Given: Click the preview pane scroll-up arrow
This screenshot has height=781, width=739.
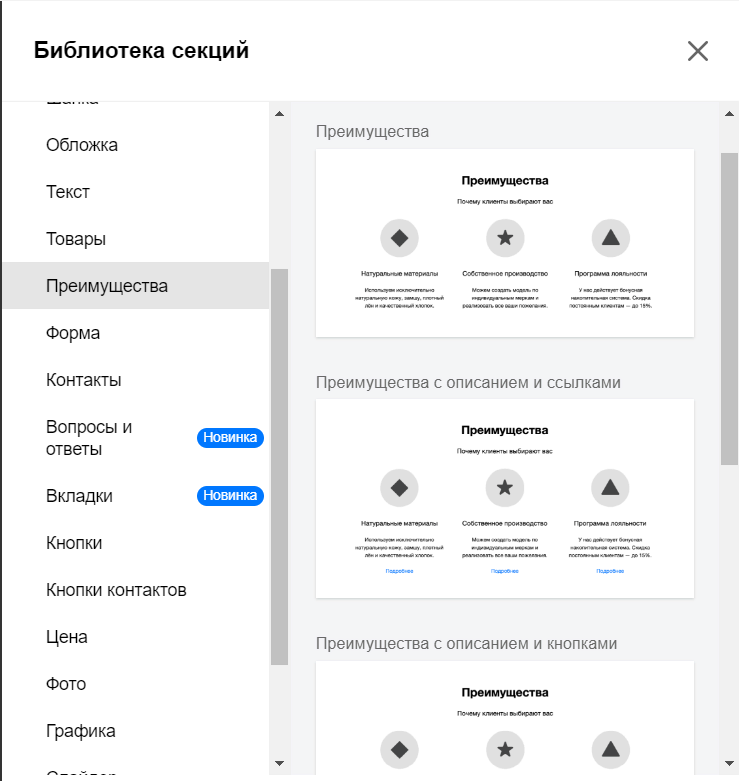Looking at the screenshot, I should (x=729, y=114).
